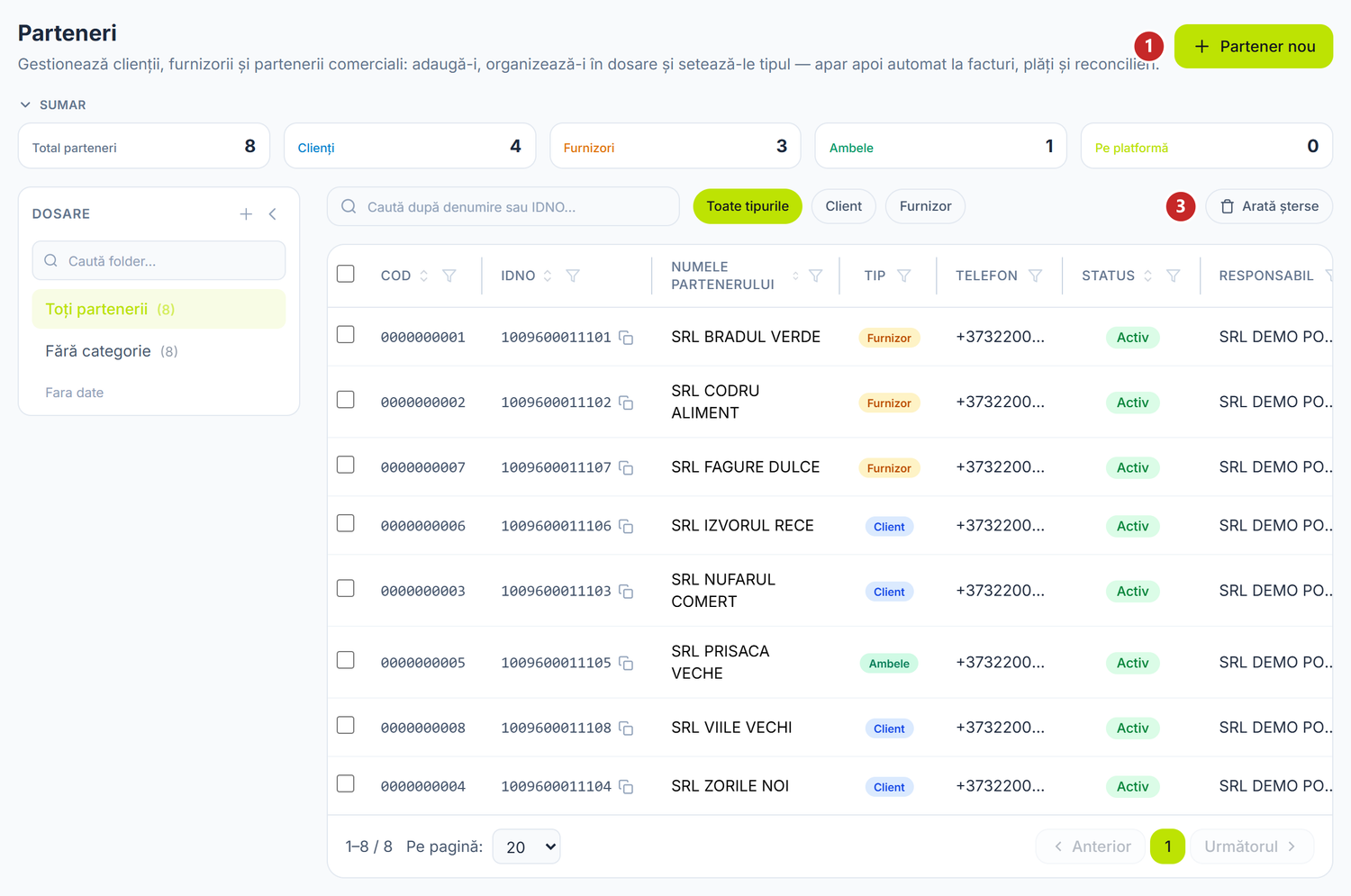Show all types with Toate tipurile

[748, 206]
